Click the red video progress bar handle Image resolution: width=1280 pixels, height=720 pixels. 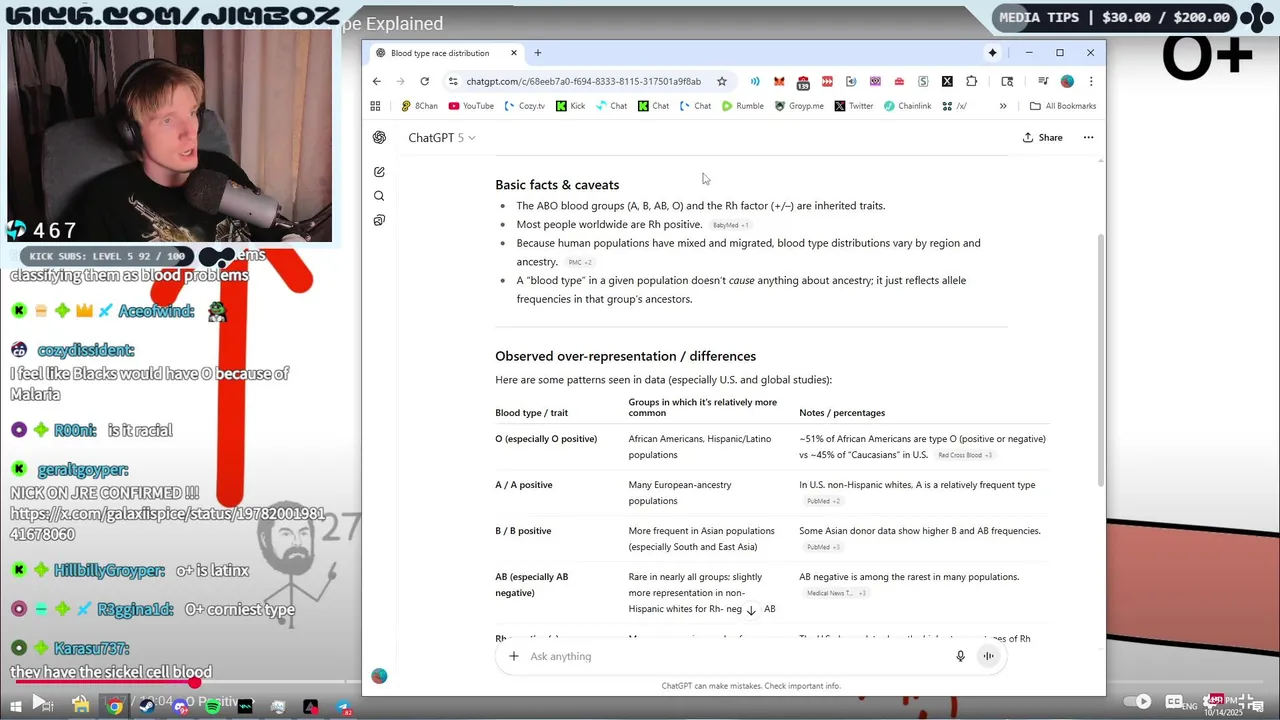(x=195, y=683)
